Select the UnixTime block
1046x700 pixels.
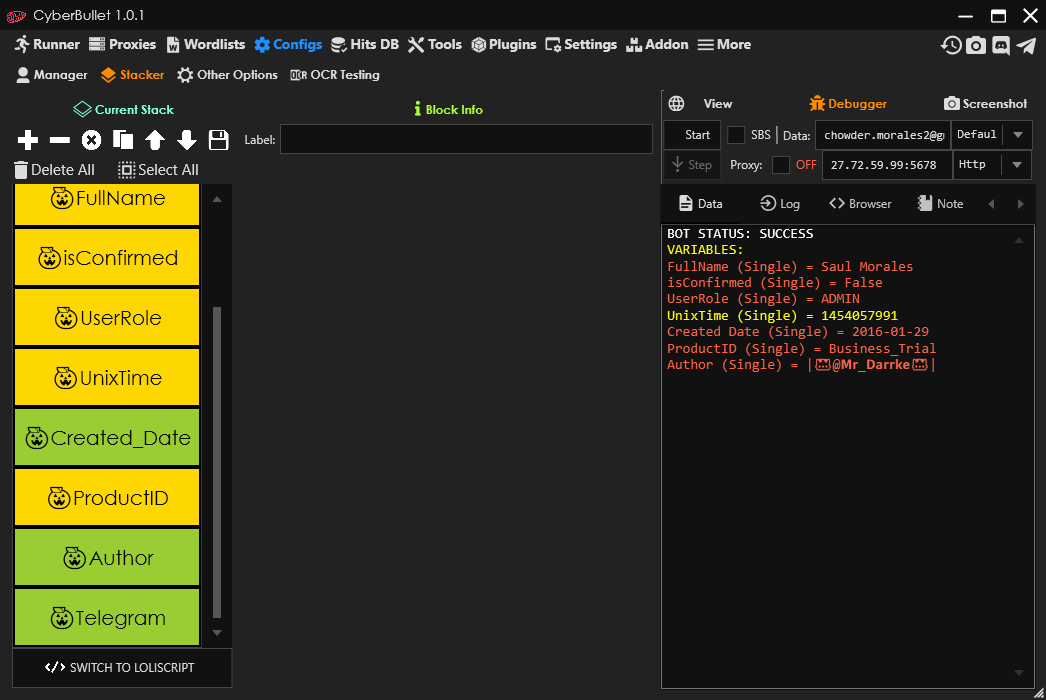pyautogui.click(x=107, y=378)
